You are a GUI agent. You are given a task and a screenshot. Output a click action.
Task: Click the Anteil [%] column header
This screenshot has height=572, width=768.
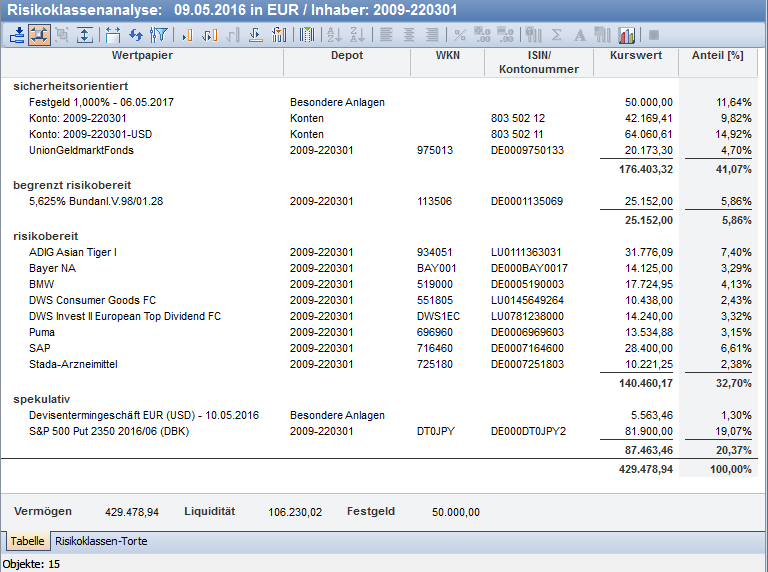717,56
